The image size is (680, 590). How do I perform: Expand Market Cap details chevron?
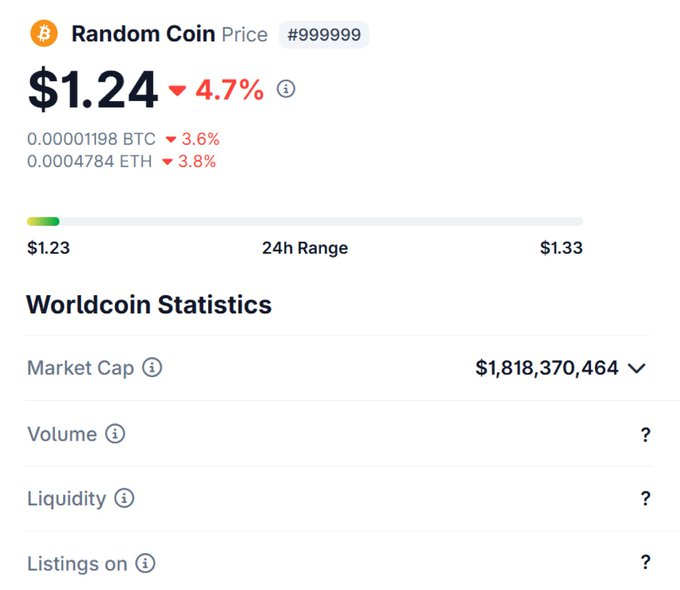coord(637,368)
